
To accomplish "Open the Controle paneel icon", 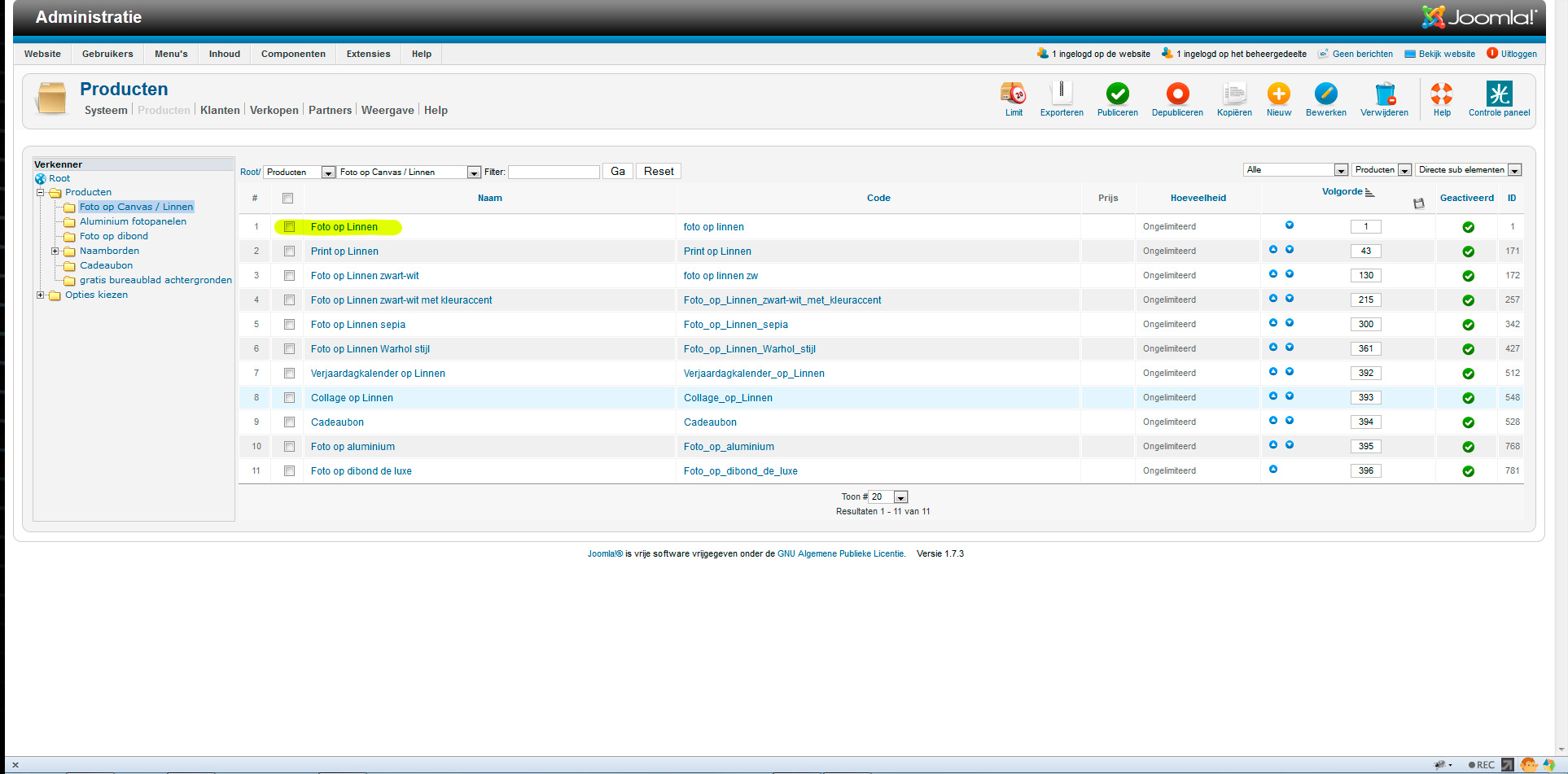I will [1499, 94].
